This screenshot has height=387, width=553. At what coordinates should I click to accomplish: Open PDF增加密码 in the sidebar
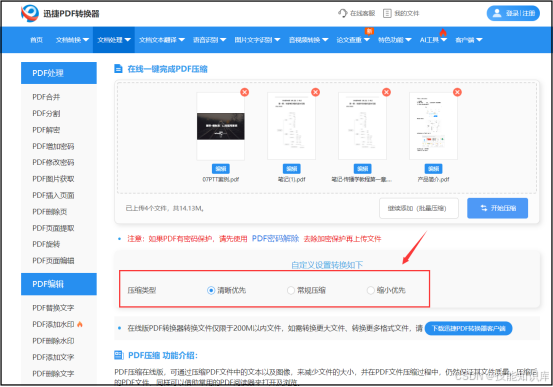click(53, 146)
